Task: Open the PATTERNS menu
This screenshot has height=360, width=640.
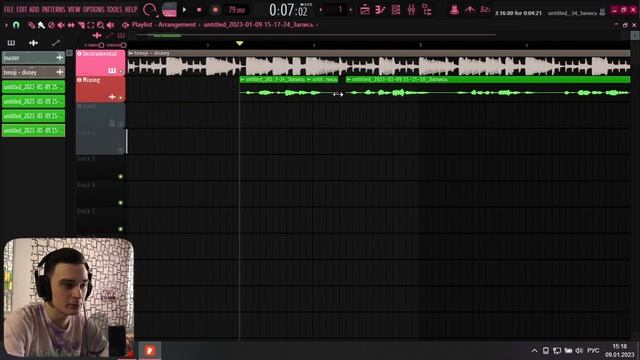Action: point(53,9)
